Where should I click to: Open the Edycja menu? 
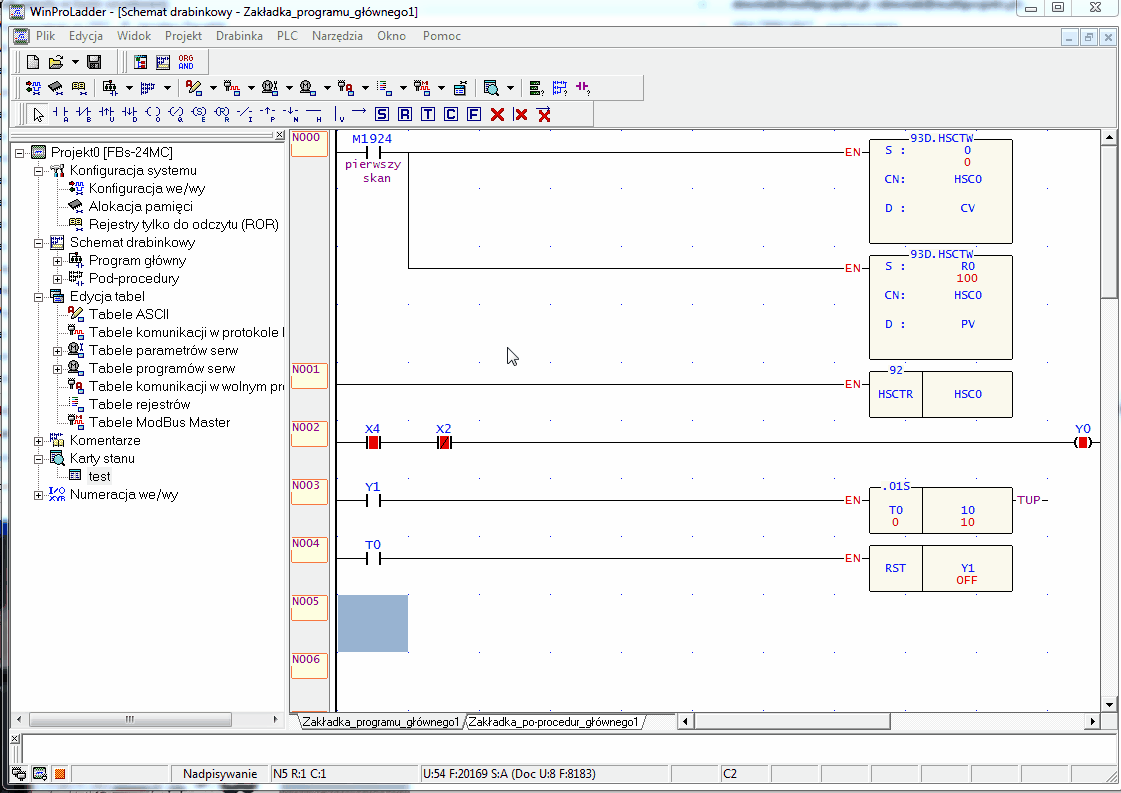pos(86,36)
